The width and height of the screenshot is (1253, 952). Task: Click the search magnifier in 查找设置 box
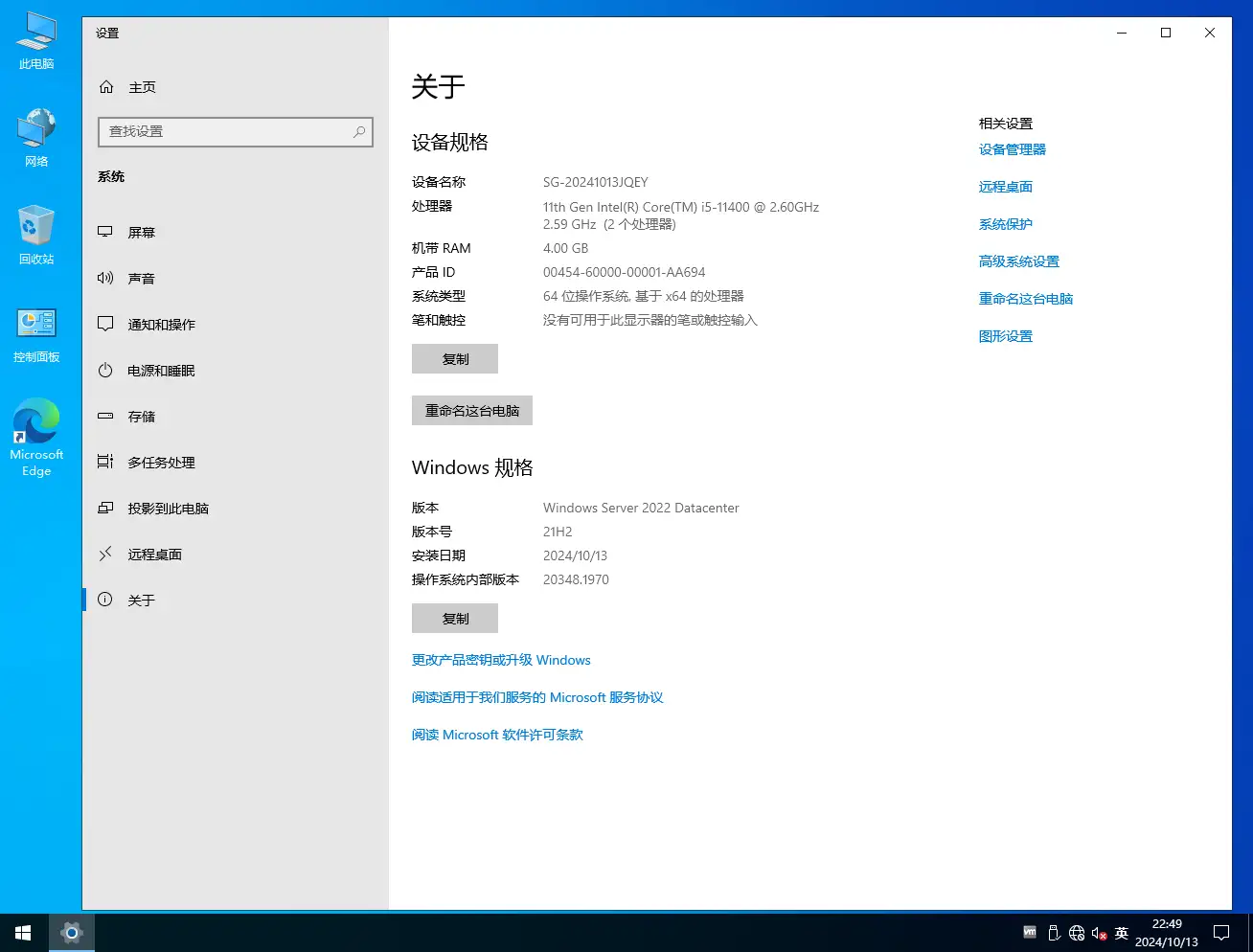[x=359, y=131]
